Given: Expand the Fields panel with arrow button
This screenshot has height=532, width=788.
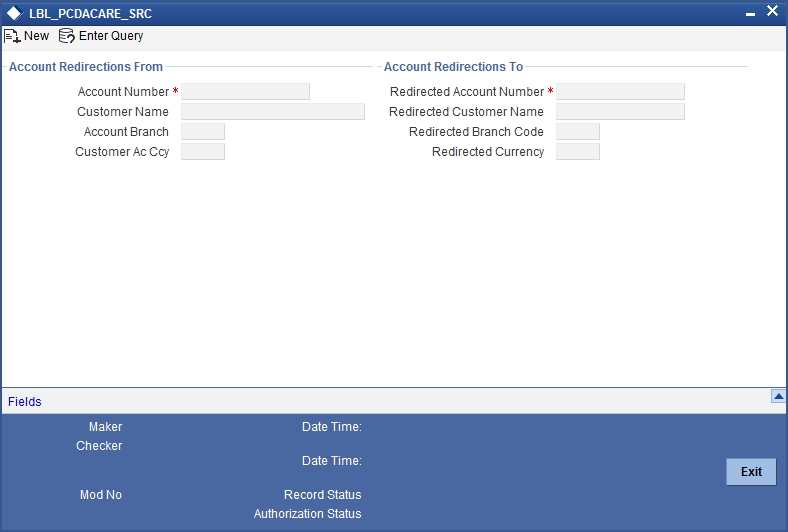Looking at the screenshot, I should click(x=778, y=396).
